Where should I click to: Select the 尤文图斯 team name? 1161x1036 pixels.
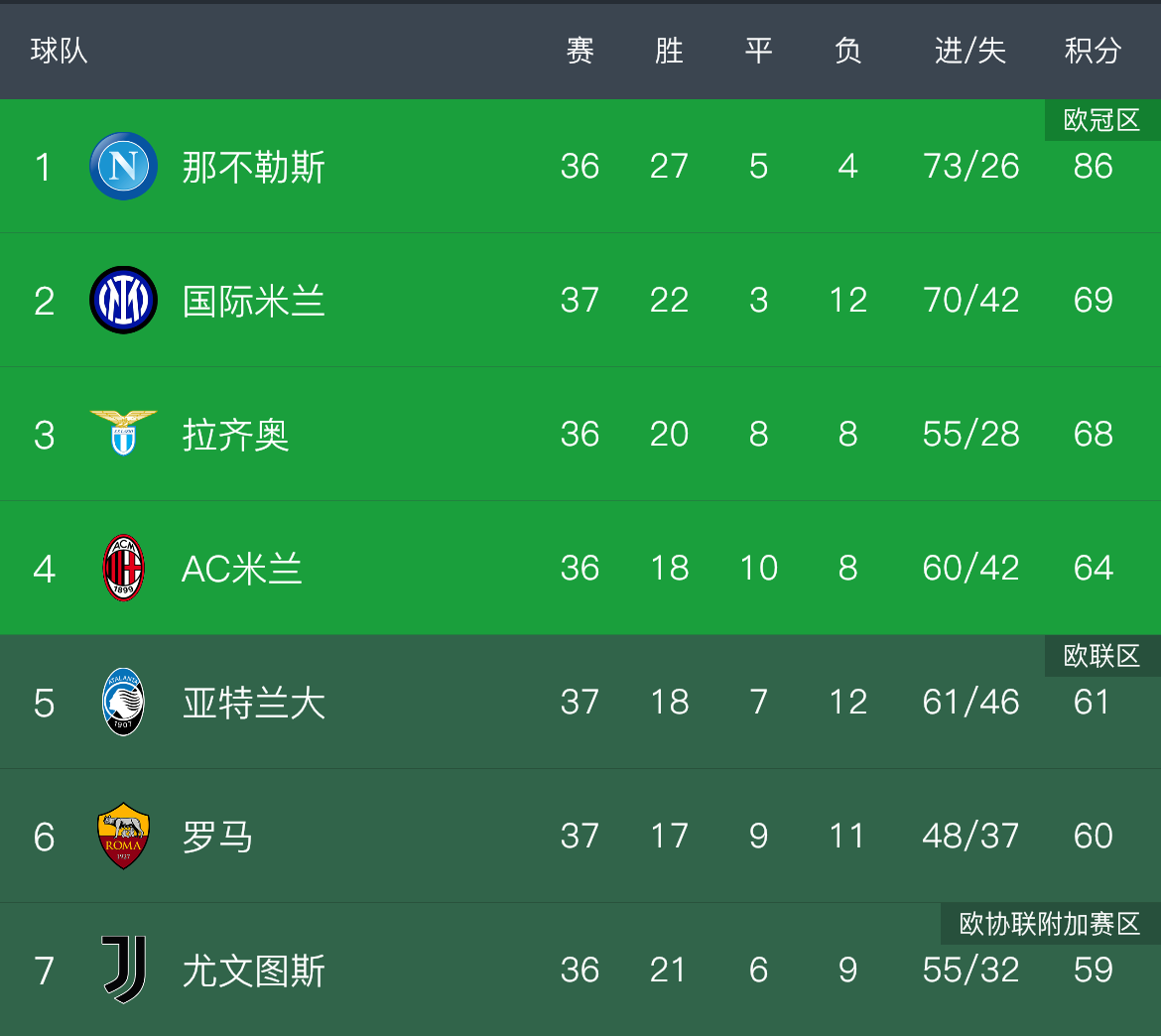pyautogui.click(x=254, y=971)
